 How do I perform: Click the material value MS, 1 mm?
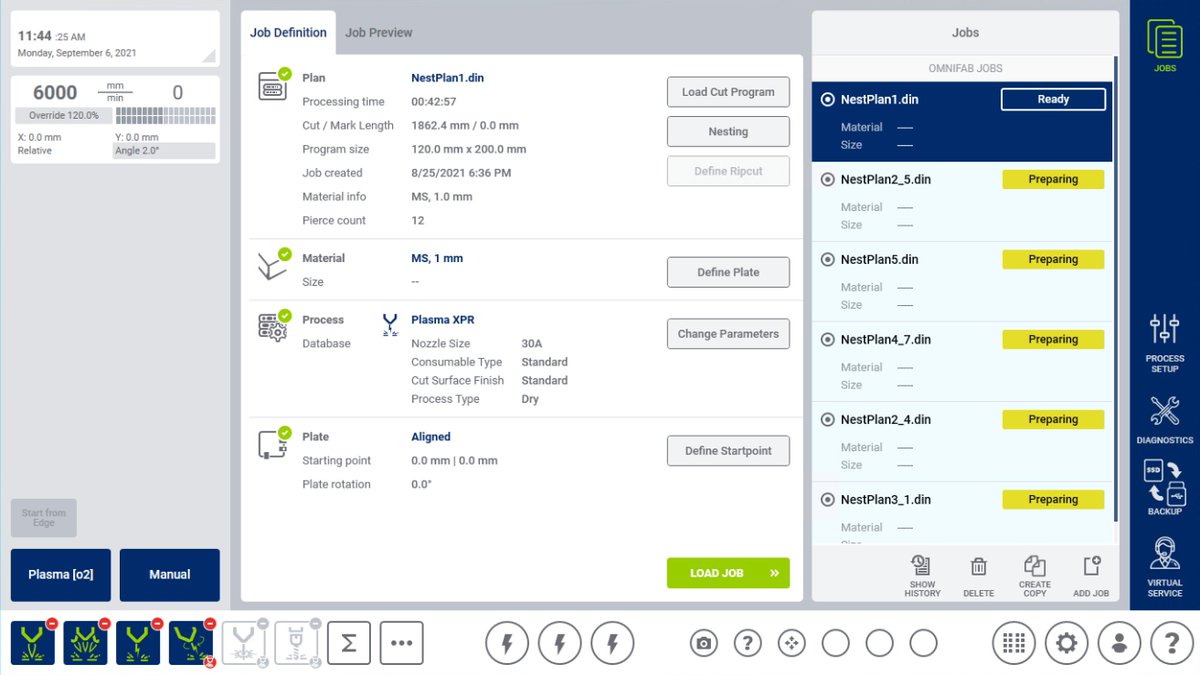tap(437, 258)
